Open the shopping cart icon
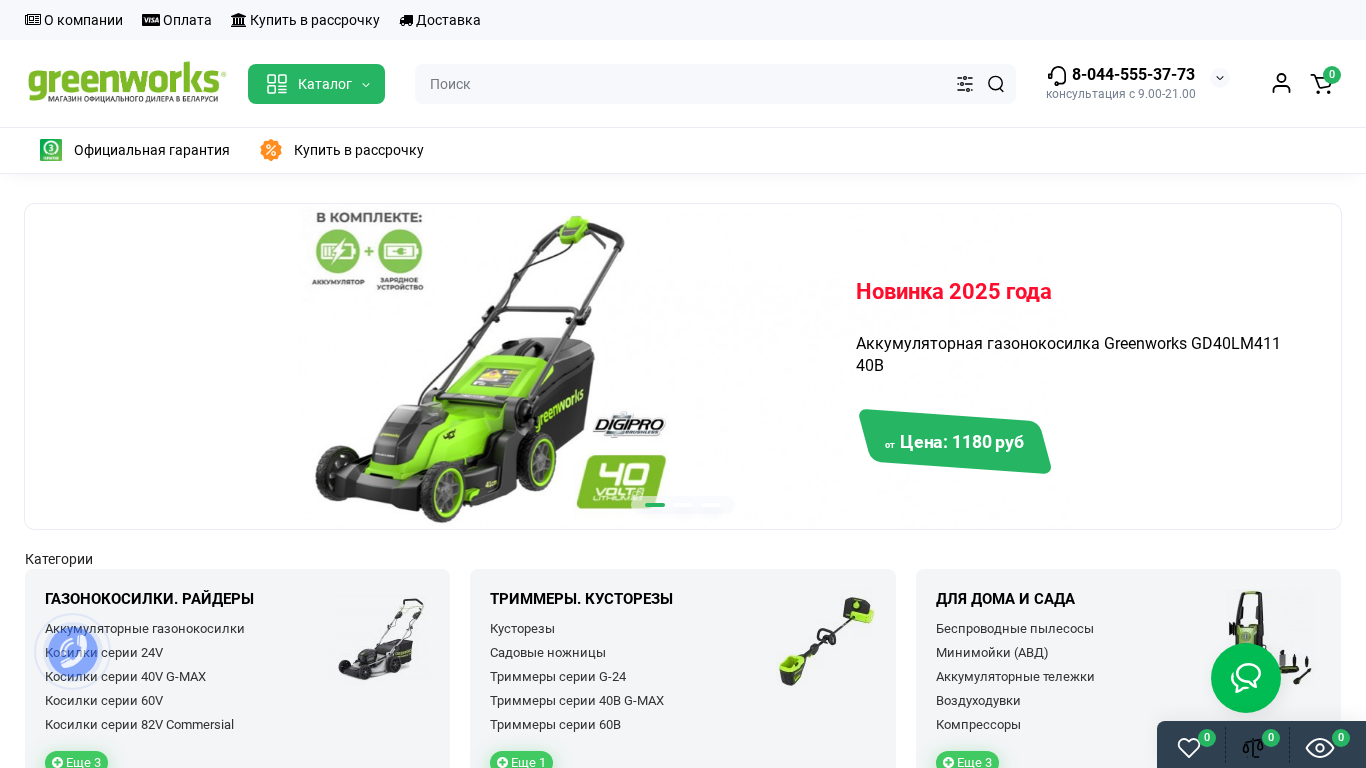This screenshot has height=768, width=1366. (1322, 84)
